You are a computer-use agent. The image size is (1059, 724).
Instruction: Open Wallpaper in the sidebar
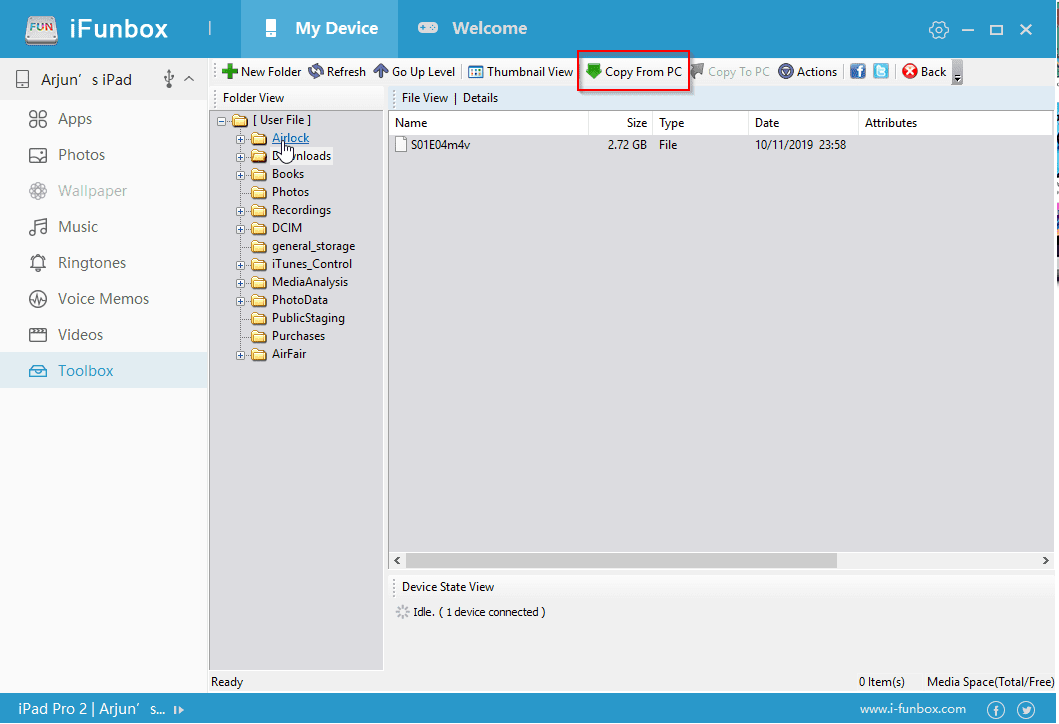tap(104, 190)
